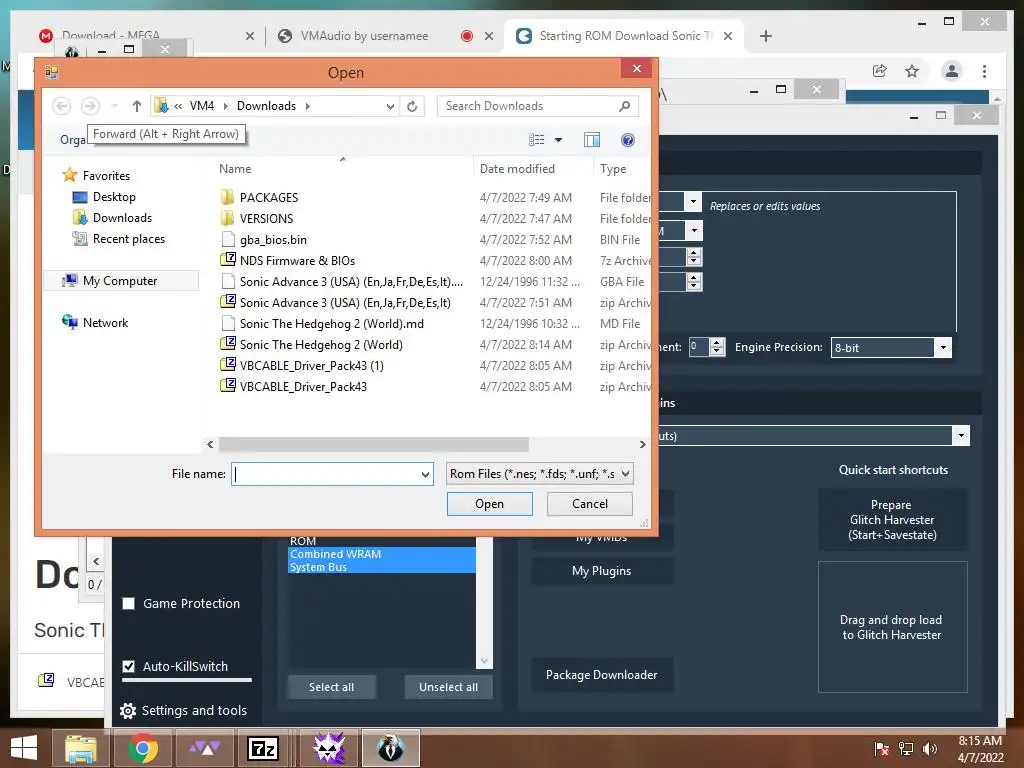Open the recent locations dropdown arrow
Image resolution: width=1024 pixels, height=768 pixels.
pos(114,106)
